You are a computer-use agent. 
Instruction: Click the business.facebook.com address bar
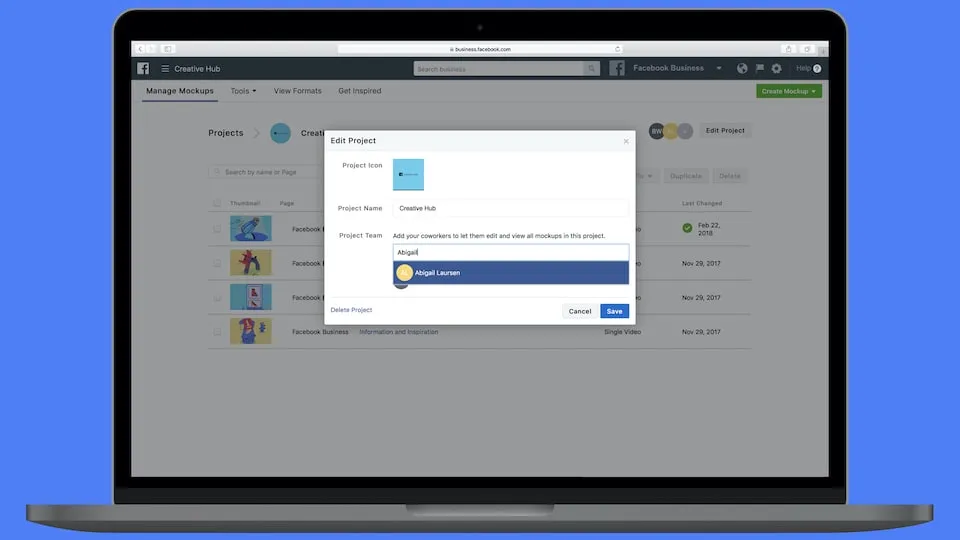pyautogui.click(x=479, y=49)
